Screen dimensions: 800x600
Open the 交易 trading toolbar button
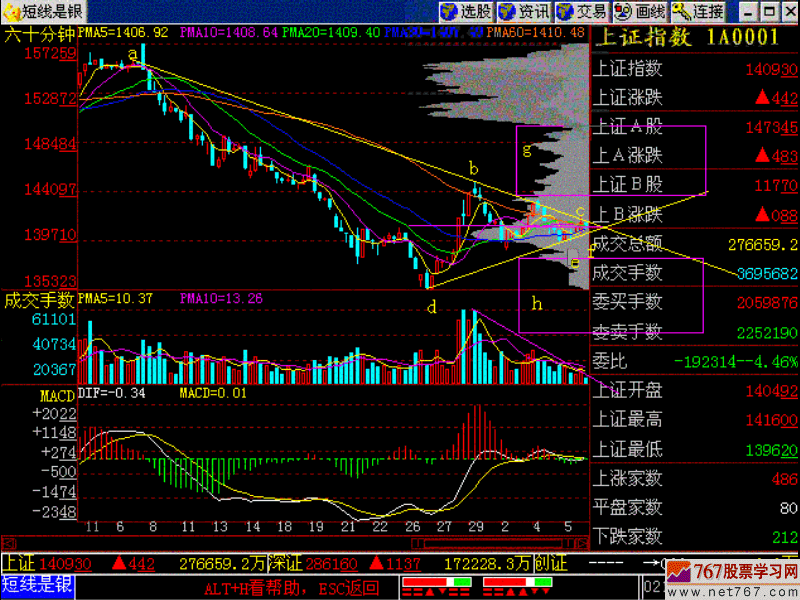(x=581, y=12)
